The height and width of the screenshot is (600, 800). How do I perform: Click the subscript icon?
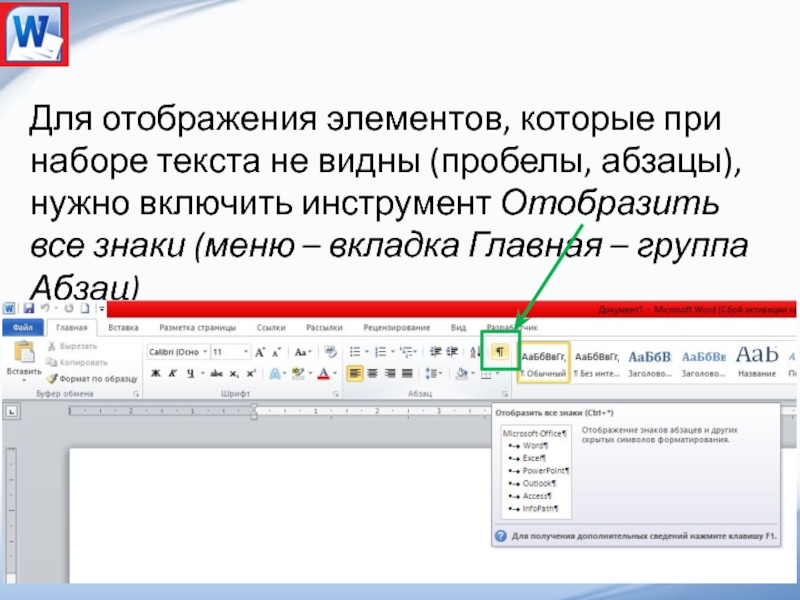click(x=234, y=374)
